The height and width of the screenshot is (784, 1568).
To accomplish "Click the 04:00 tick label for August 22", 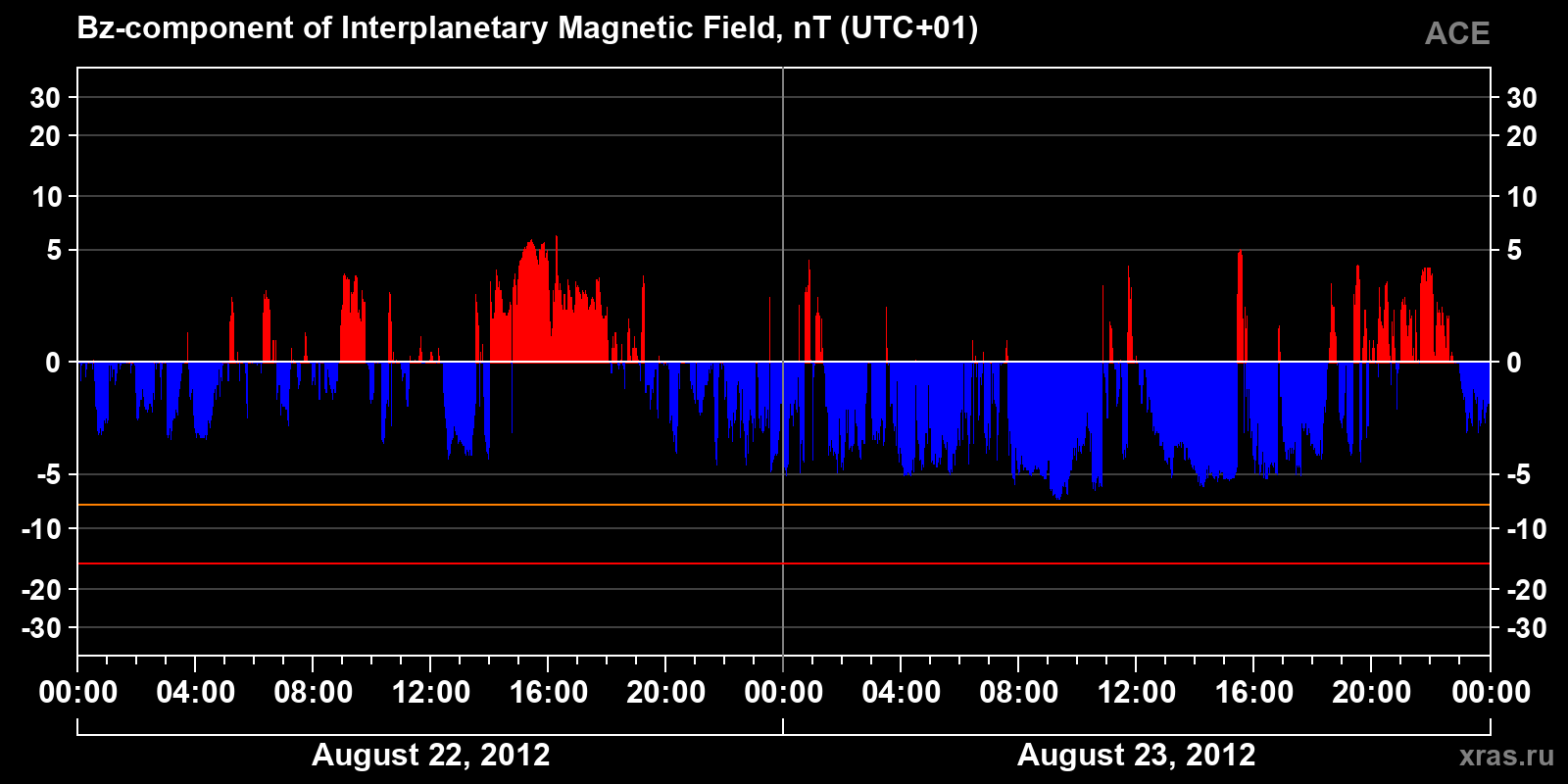I will coord(196,692).
